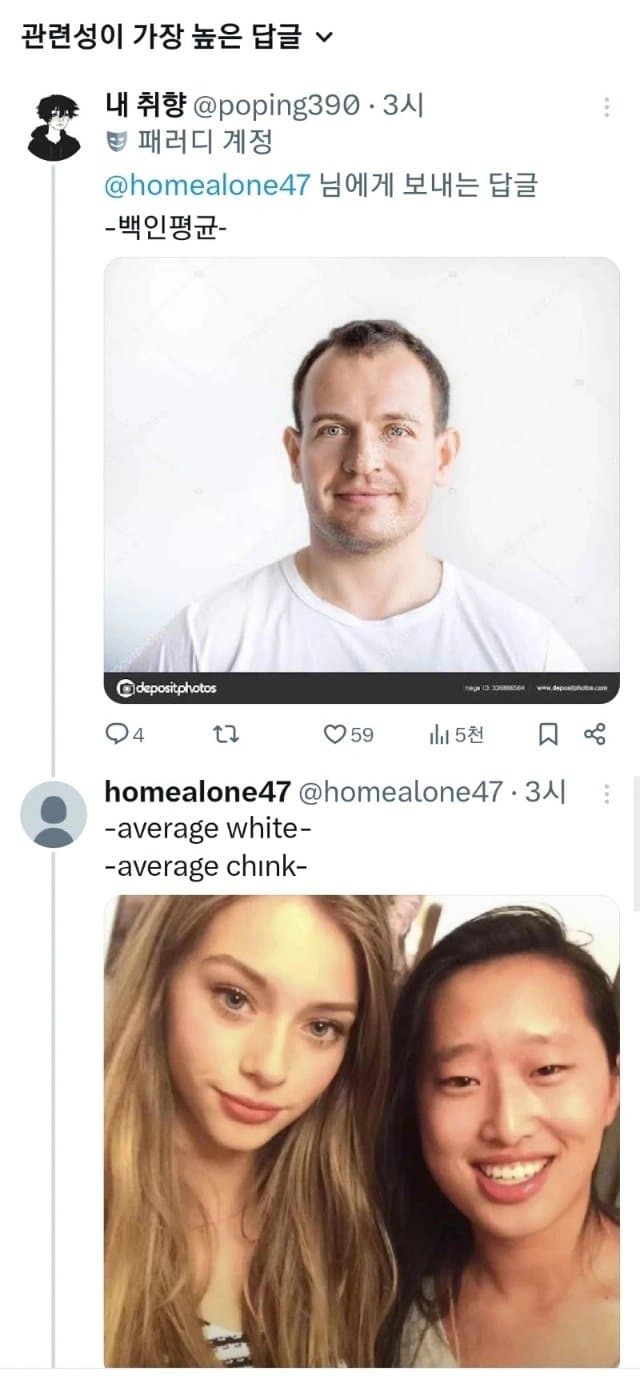Click the parody account mask icon
The width and height of the screenshot is (640, 1379).
[116, 144]
